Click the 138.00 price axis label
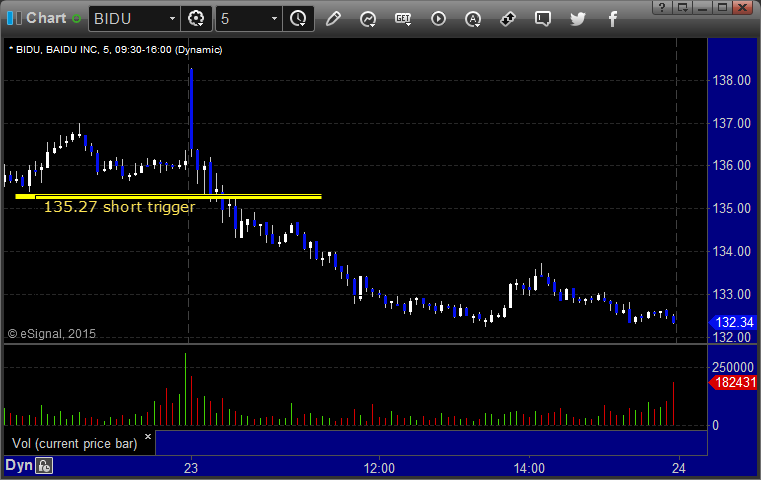 click(731, 81)
